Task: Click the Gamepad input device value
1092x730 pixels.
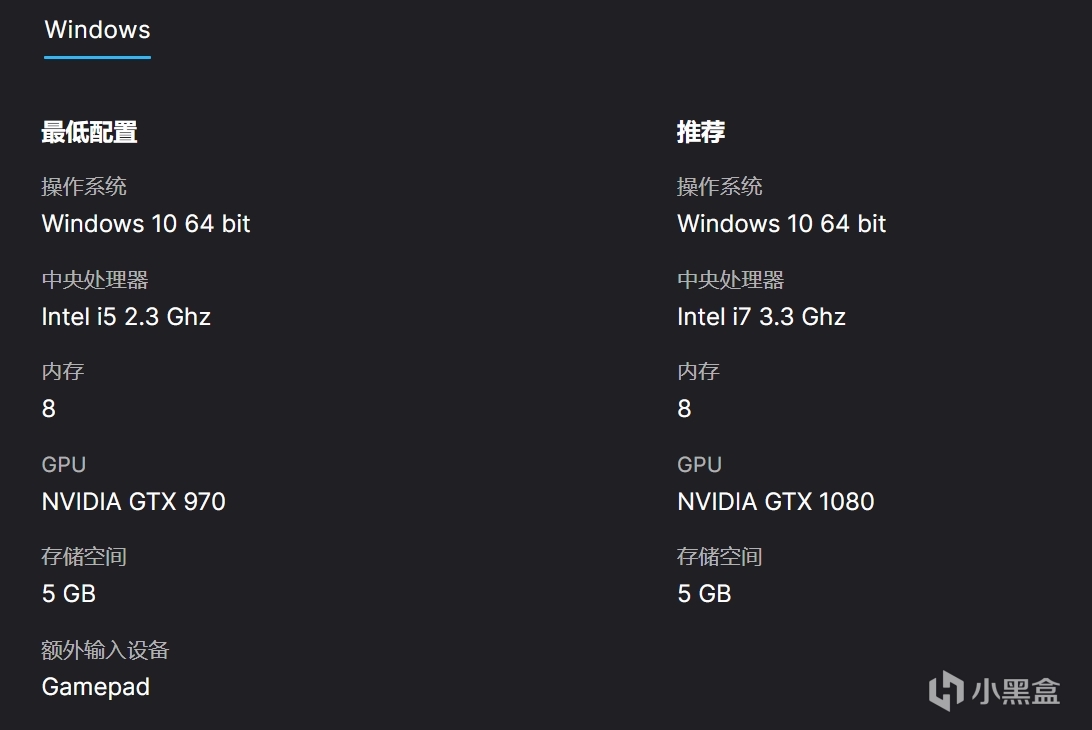Action: pyautogui.click(x=95, y=687)
